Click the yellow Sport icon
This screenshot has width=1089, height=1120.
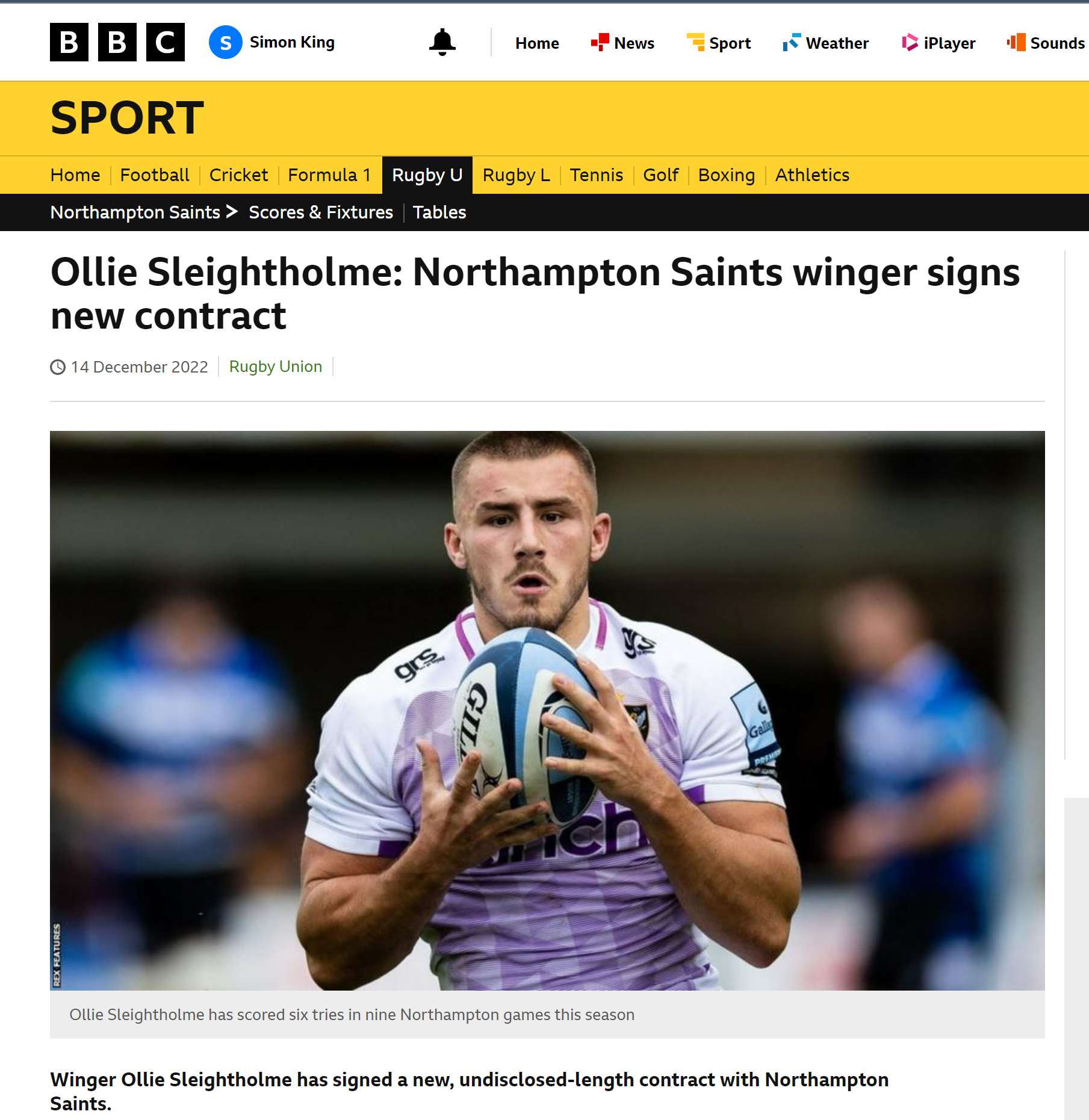(695, 43)
